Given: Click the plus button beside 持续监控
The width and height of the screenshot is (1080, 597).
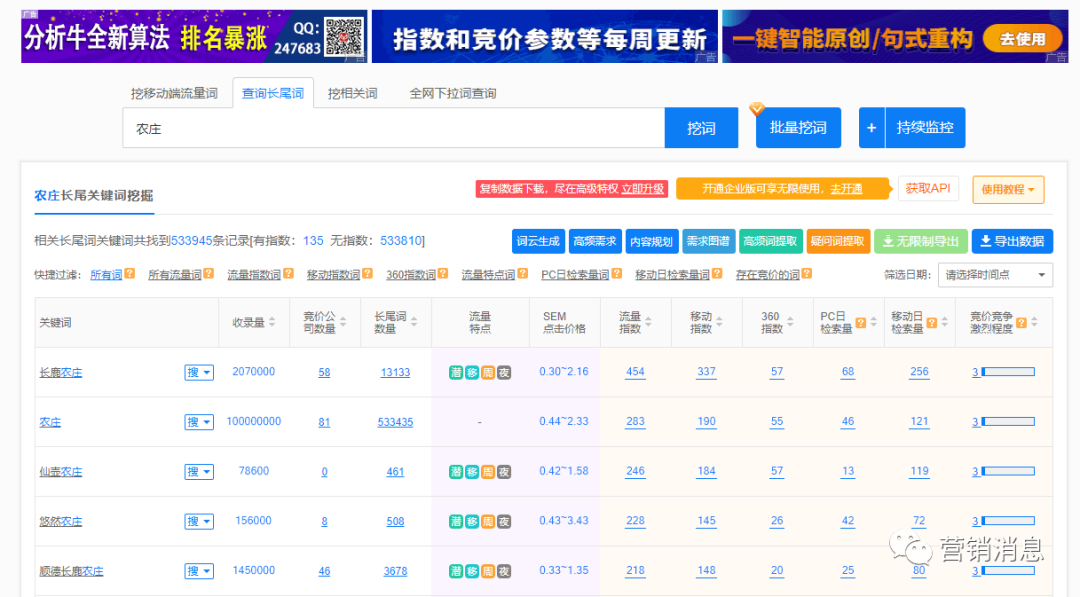Looking at the screenshot, I should tap(871, 127).
